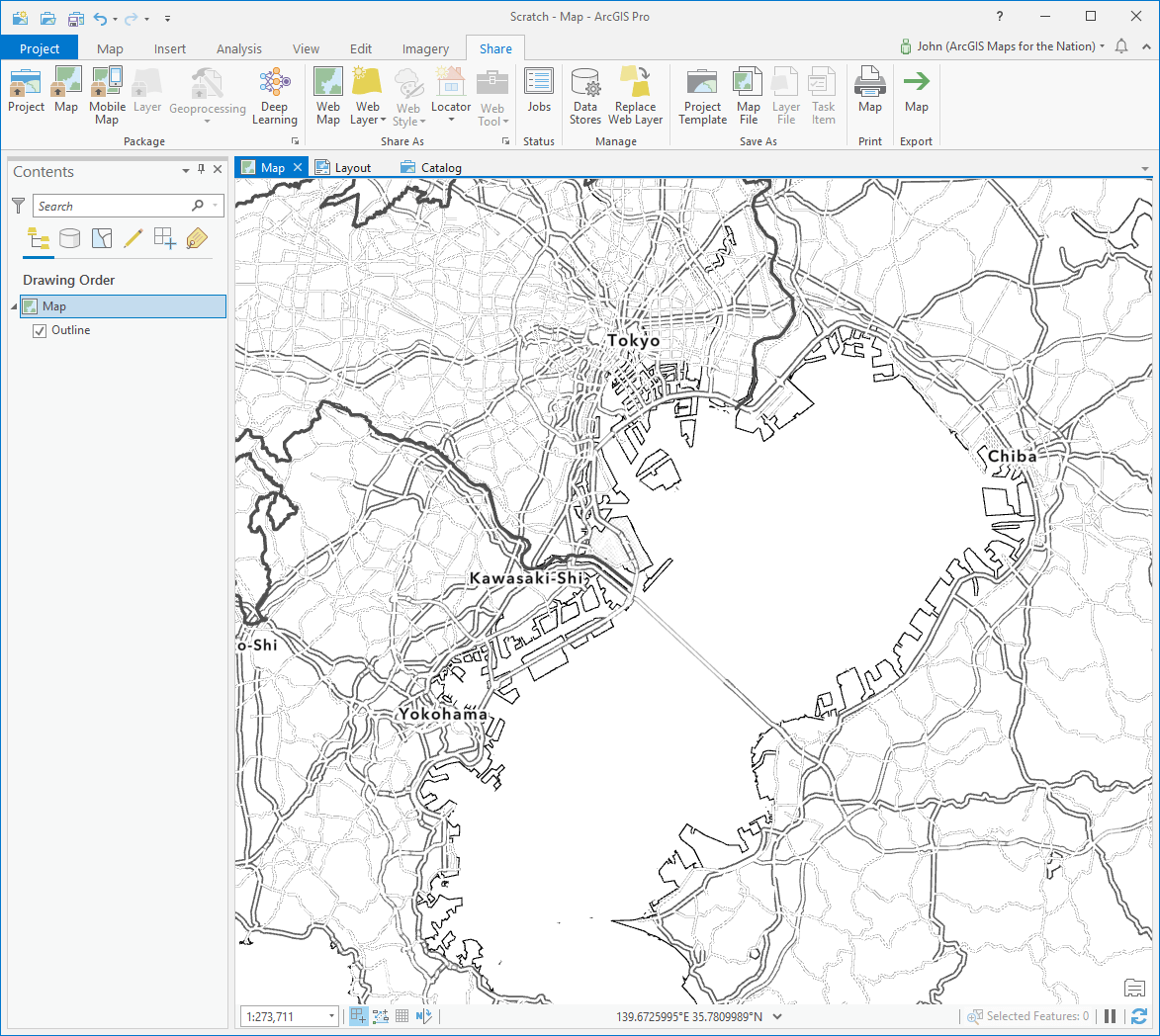1160x1036 pixels.
Task: Click the New Project quick access icon
Action: click(20, 18)
